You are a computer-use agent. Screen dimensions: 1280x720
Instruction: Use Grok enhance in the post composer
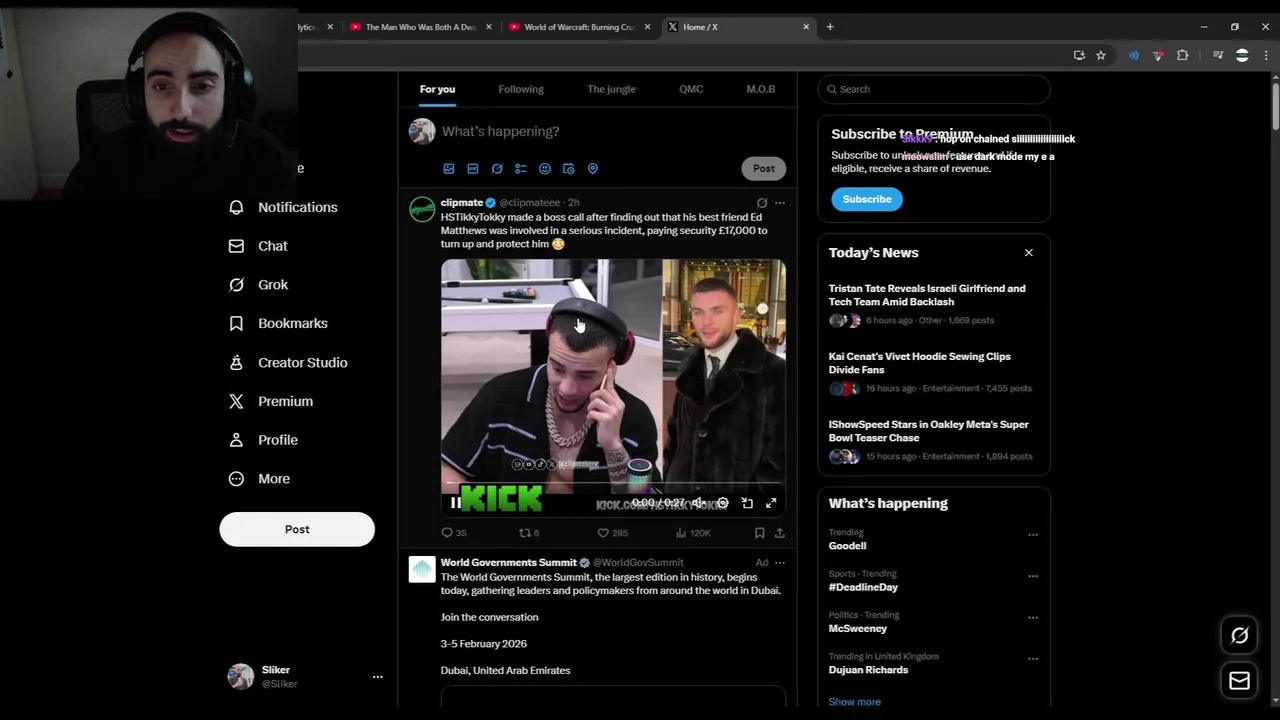tap(497, 169)
